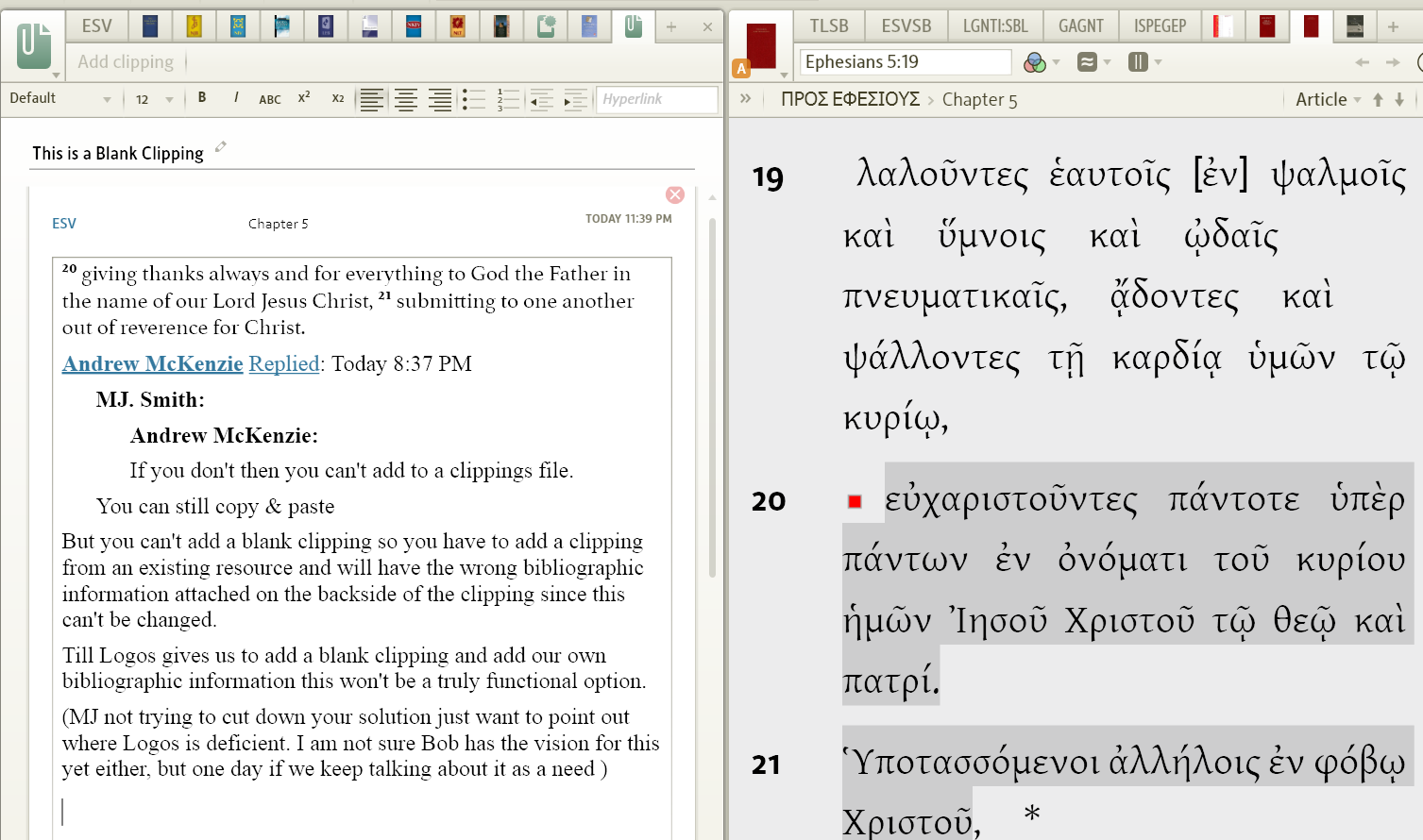The width and height of the screenshot is (1423, 840).
Task: Switch to the ESVSB tab
Action: click(906, 26)
